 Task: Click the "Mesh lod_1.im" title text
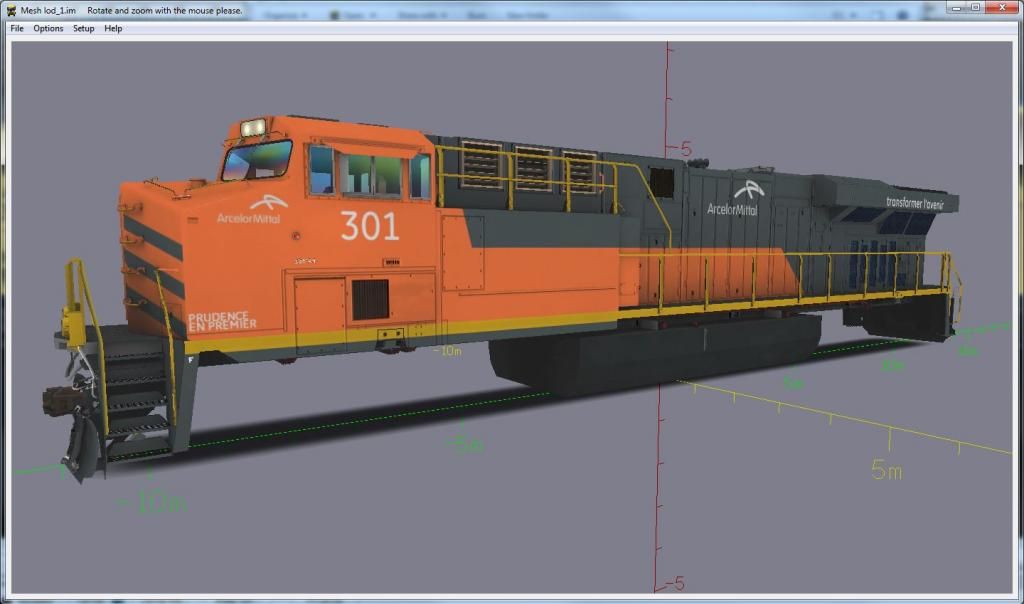click(48, 10)
